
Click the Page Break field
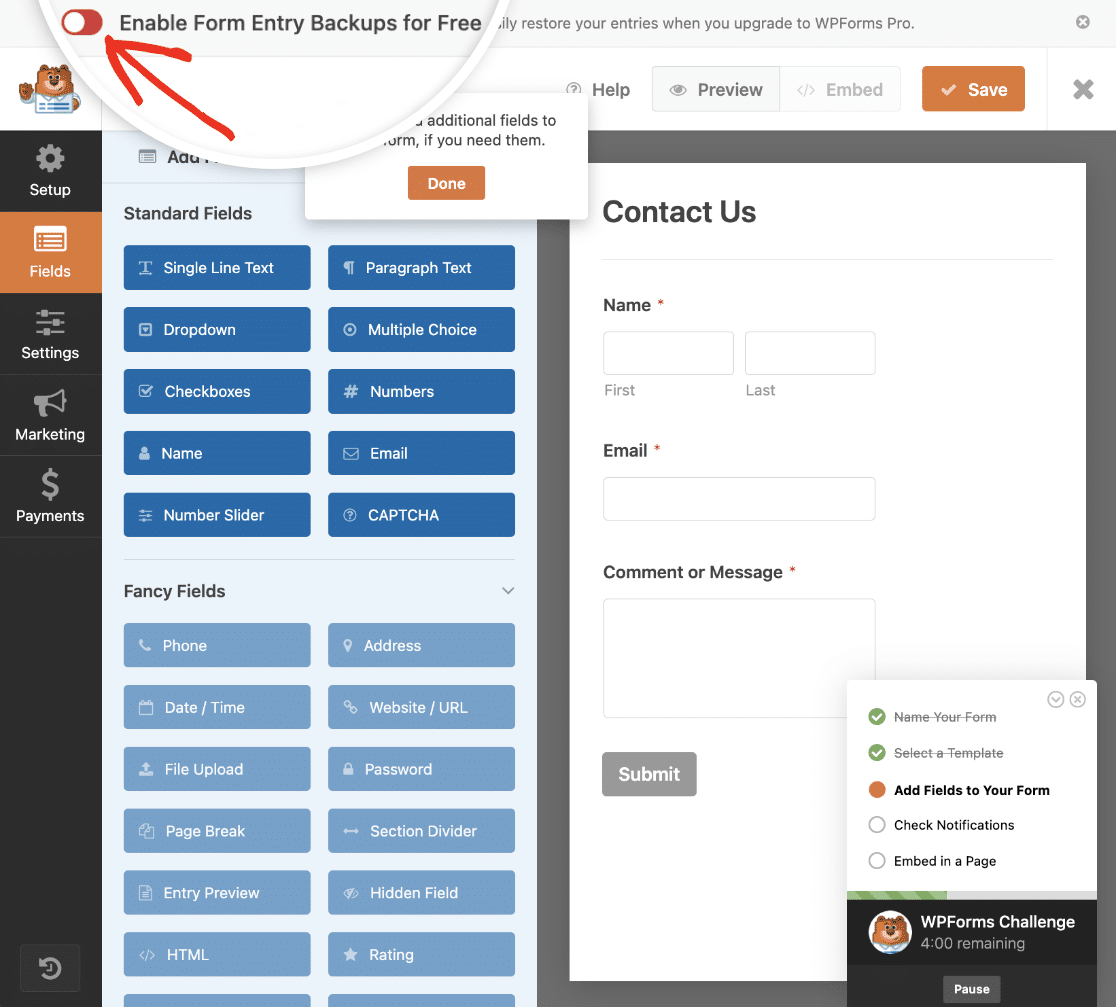click(217, 831)
